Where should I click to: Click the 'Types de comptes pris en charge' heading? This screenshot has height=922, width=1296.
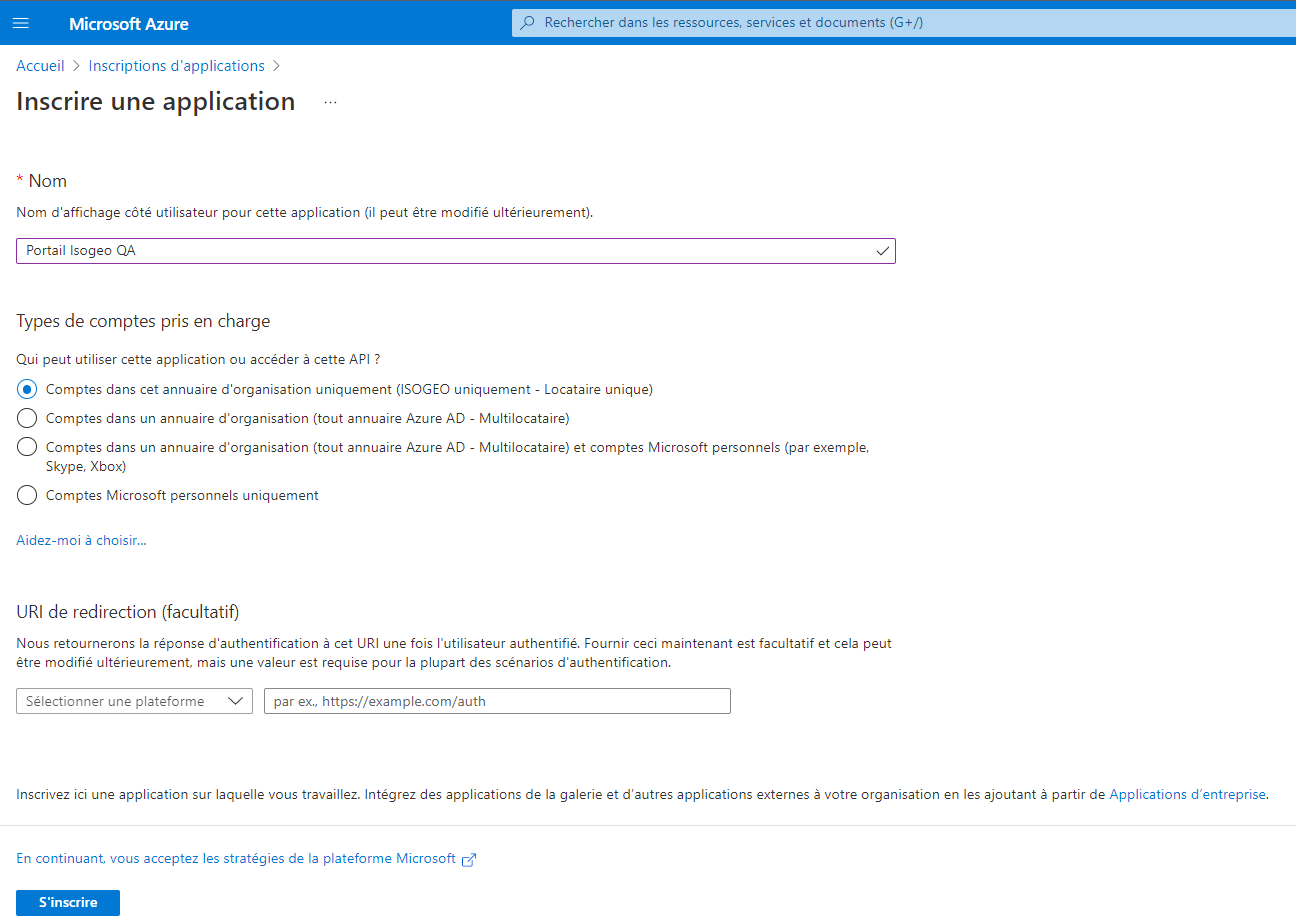143,321
